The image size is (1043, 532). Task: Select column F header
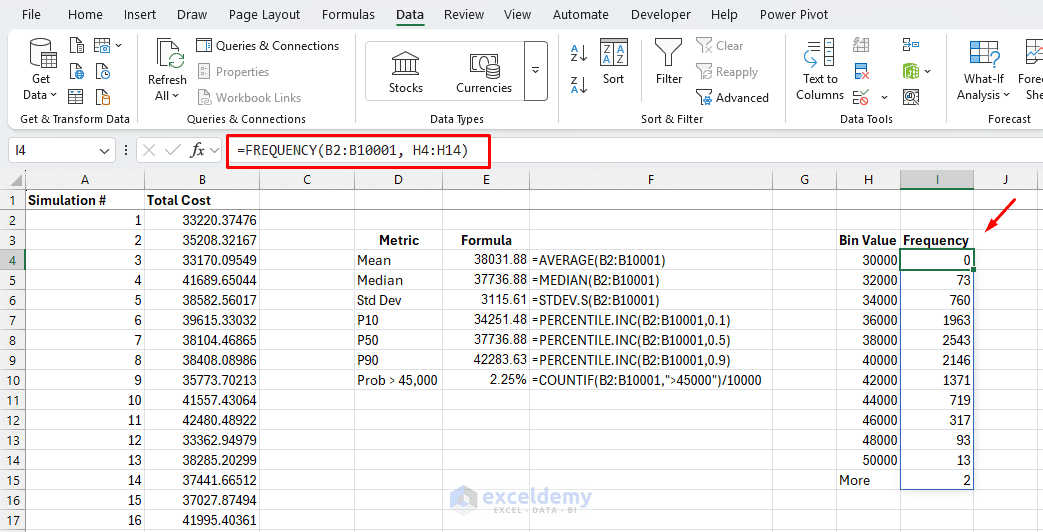point(651,180)
